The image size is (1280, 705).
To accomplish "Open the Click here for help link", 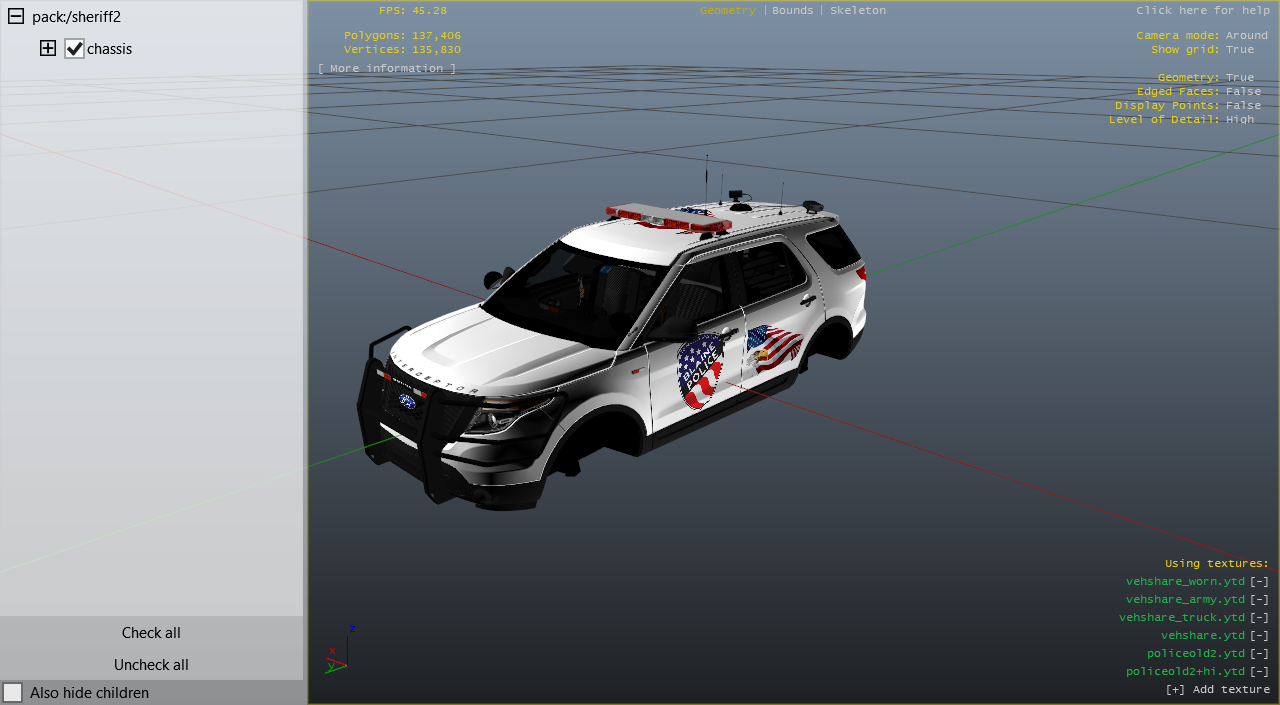I will click(1202, 10).
